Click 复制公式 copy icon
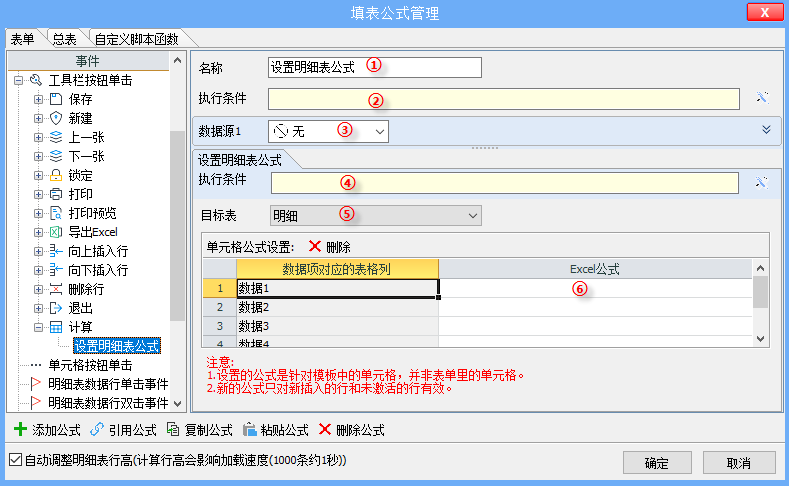This screenshot has width=789, height=486. (173, 429)
